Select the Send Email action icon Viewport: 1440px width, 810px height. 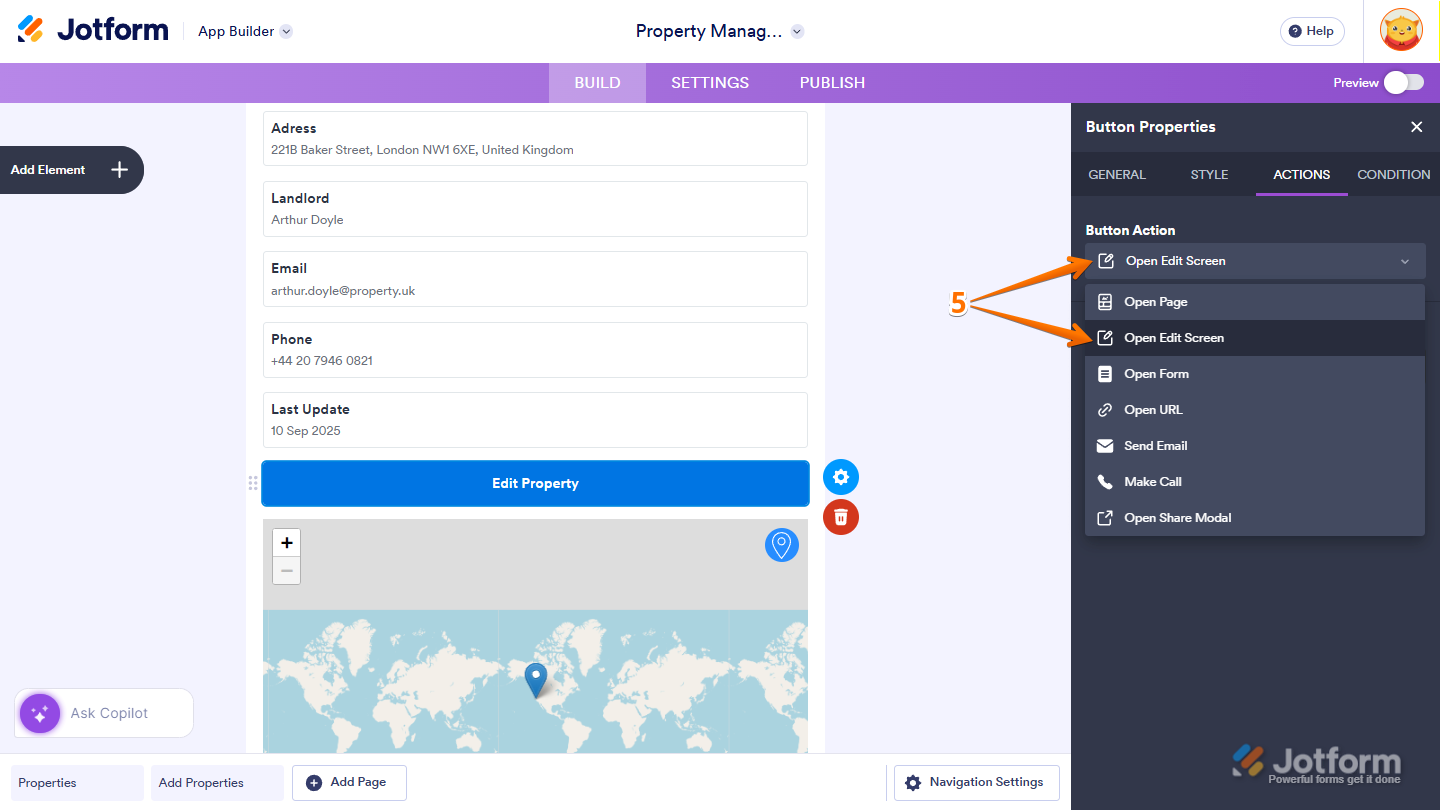[x=1104, y=445]
